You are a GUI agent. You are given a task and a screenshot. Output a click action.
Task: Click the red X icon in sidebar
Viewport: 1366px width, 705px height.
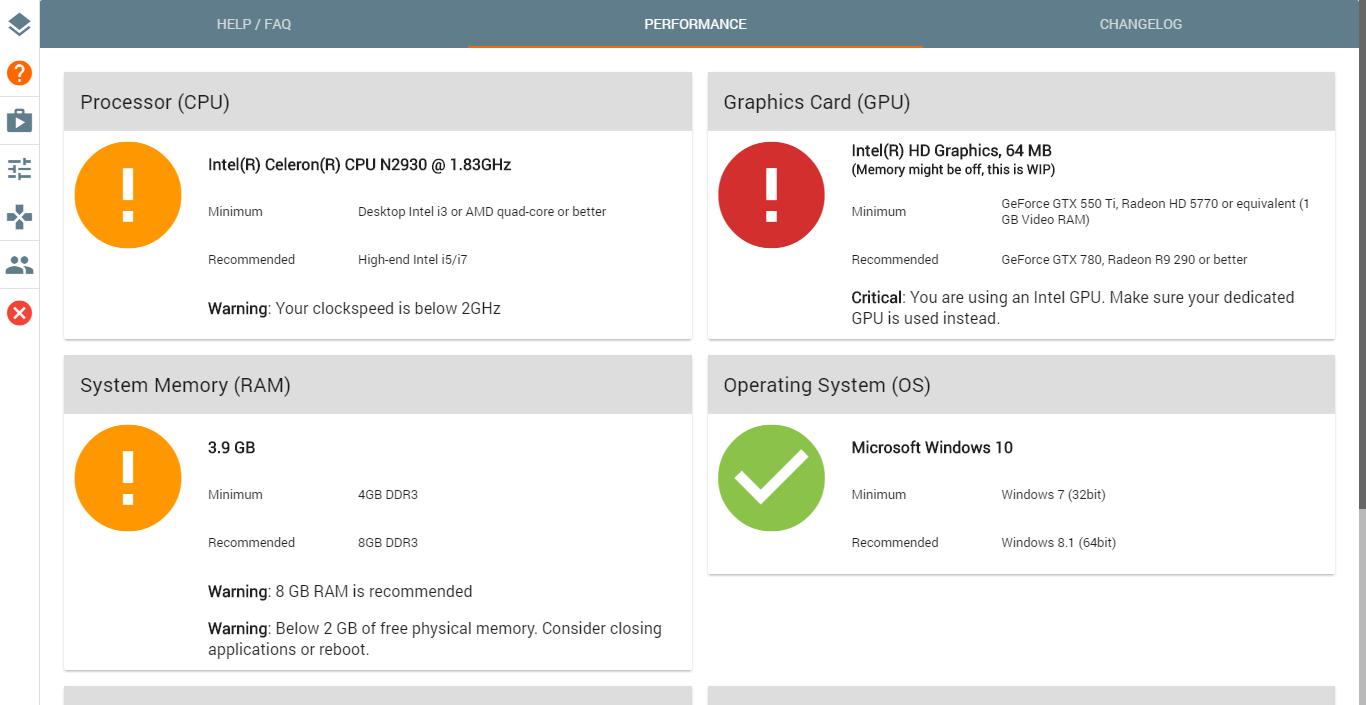click(x=19, y=313)
